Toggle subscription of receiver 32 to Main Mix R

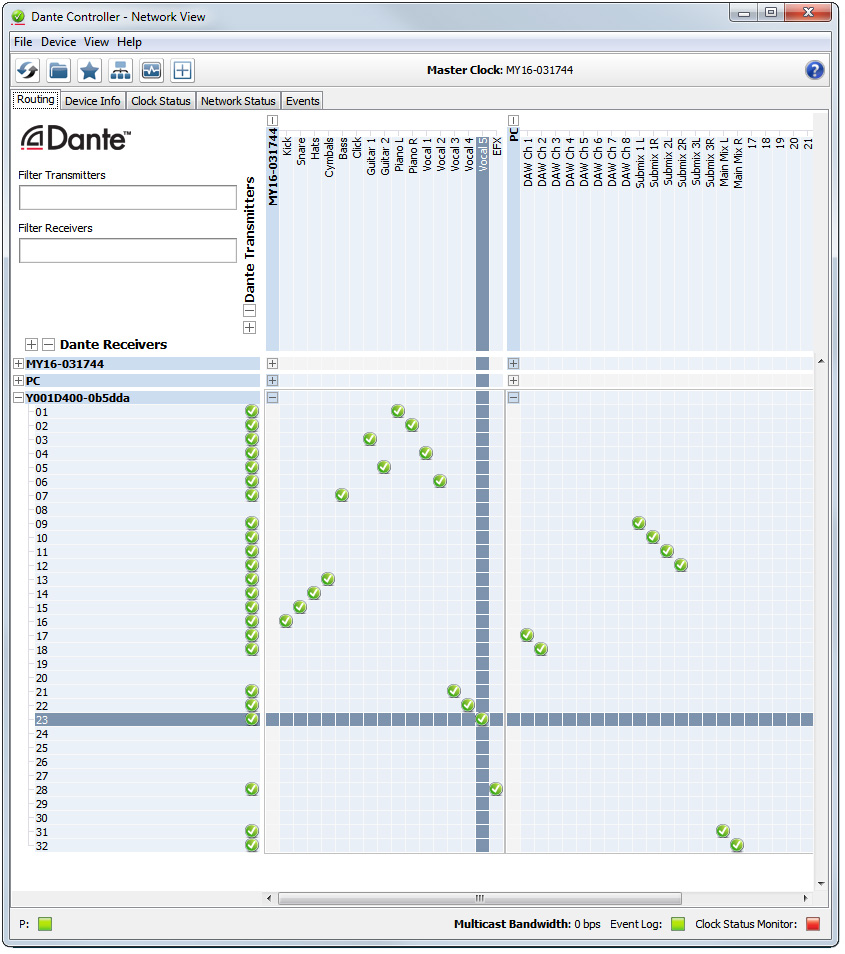pos(737,846)
